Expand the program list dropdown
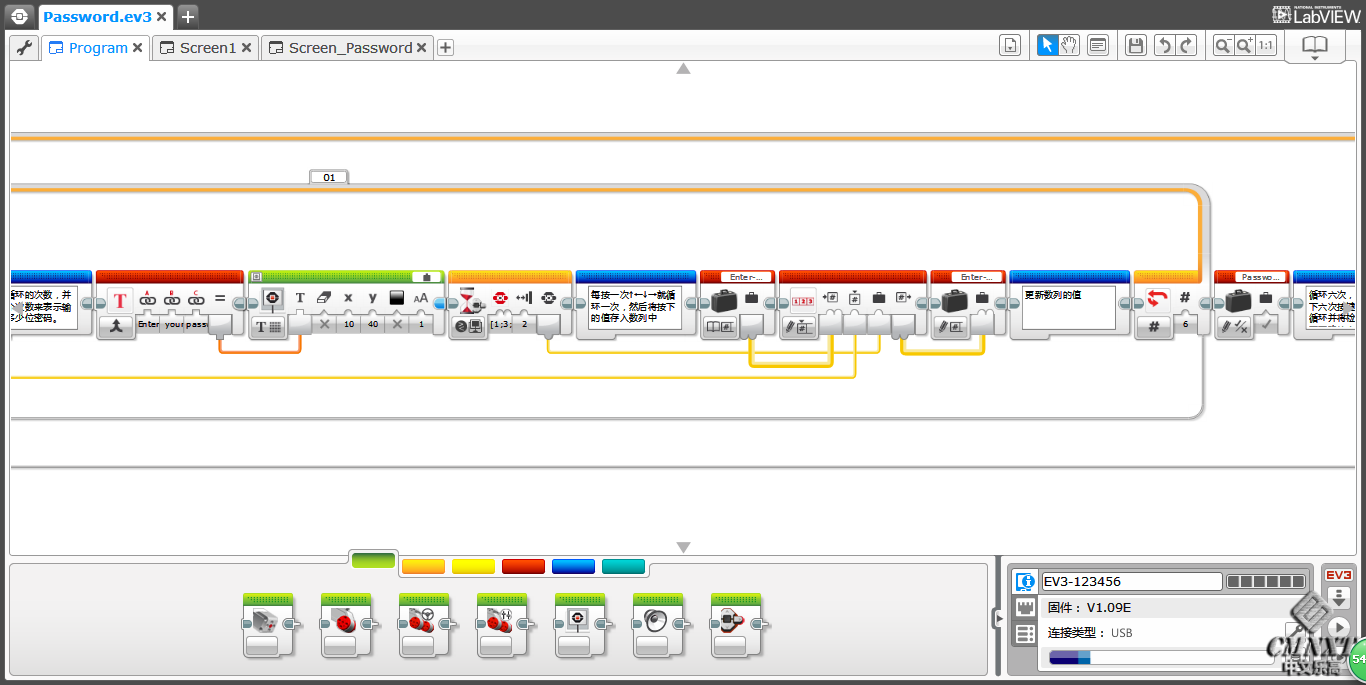 coord(1010,45)
